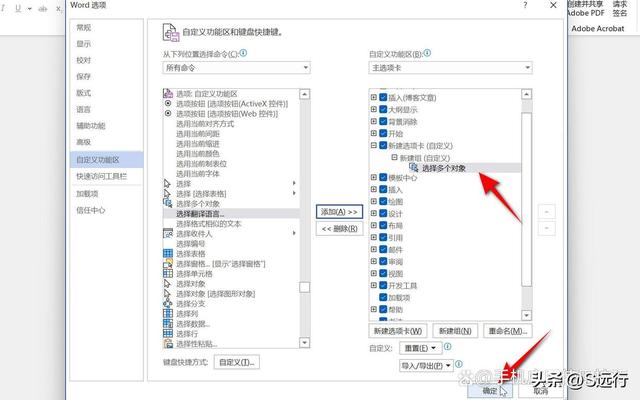Click info icon next to 导入/导出(P) button

coord(459,364)
